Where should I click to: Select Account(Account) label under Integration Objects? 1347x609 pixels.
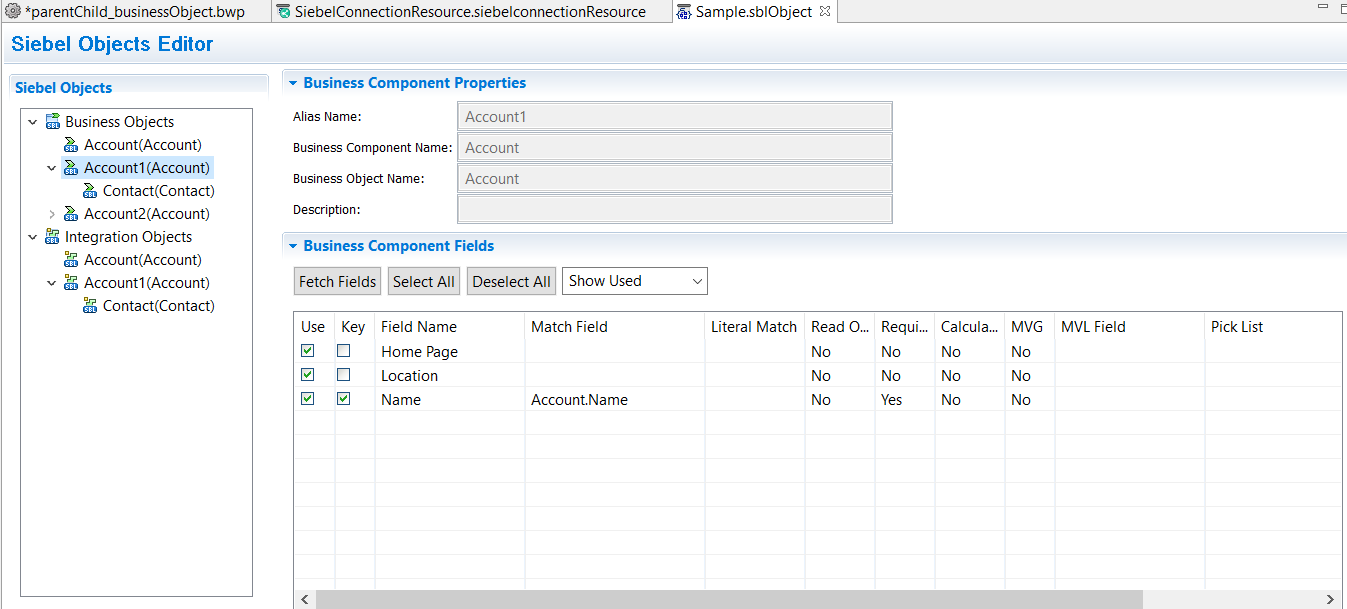coord(142,260)
